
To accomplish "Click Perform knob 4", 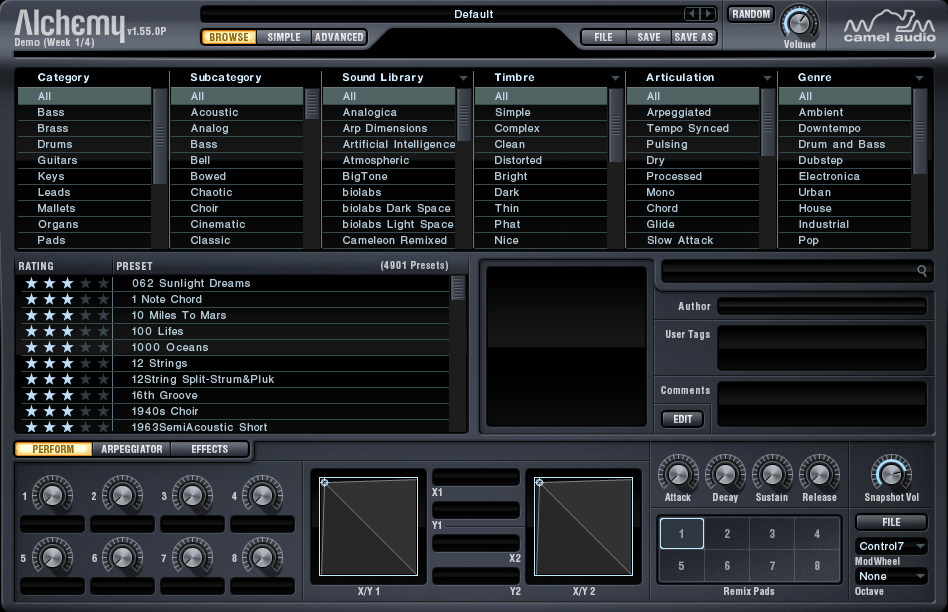I will [x=262, y=495].
